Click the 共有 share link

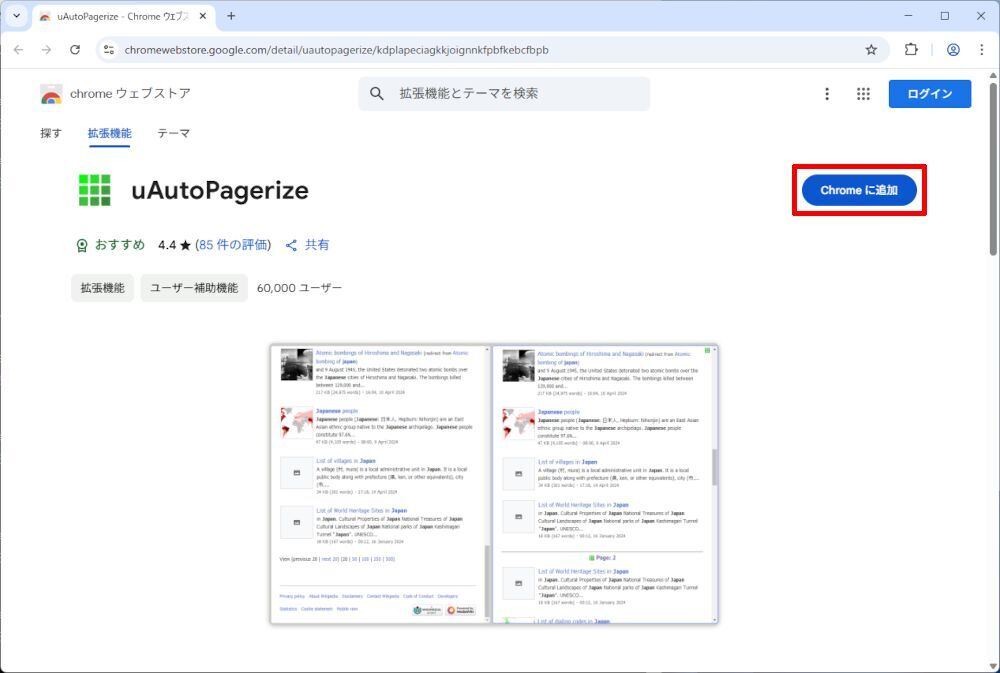307,245
